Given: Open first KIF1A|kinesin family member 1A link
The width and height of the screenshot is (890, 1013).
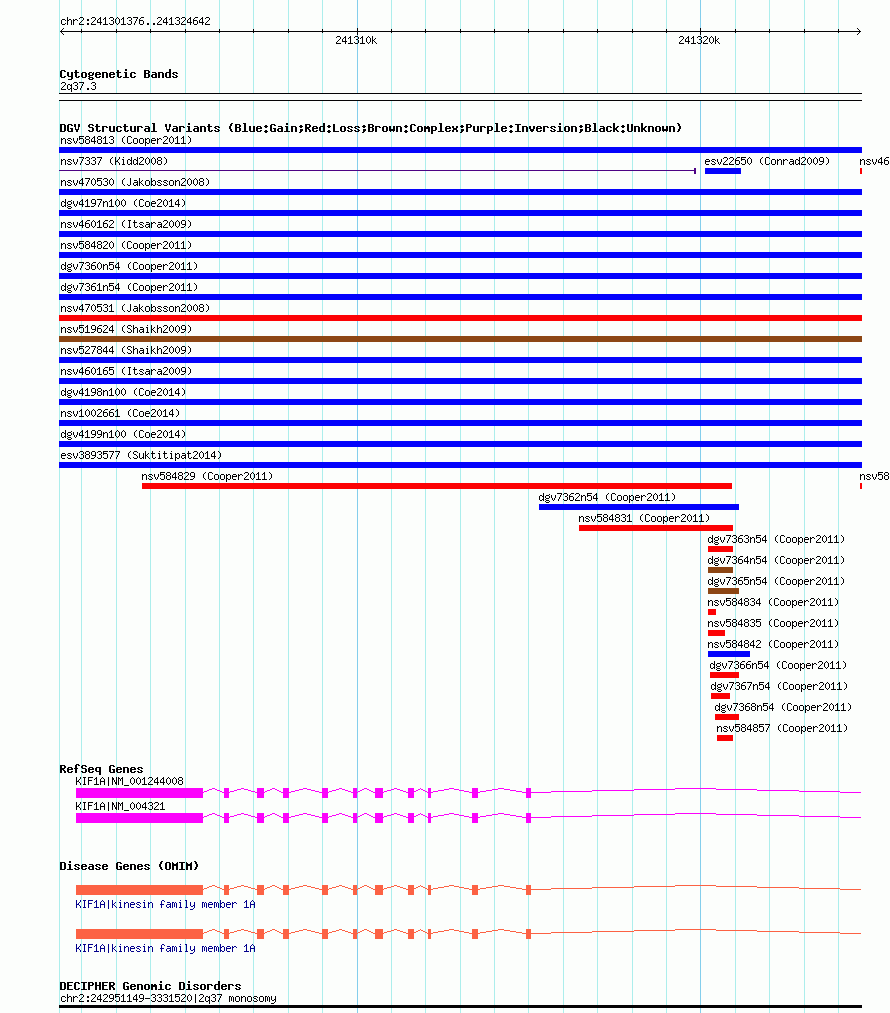Looking at the screenshot, I should 165,904.
